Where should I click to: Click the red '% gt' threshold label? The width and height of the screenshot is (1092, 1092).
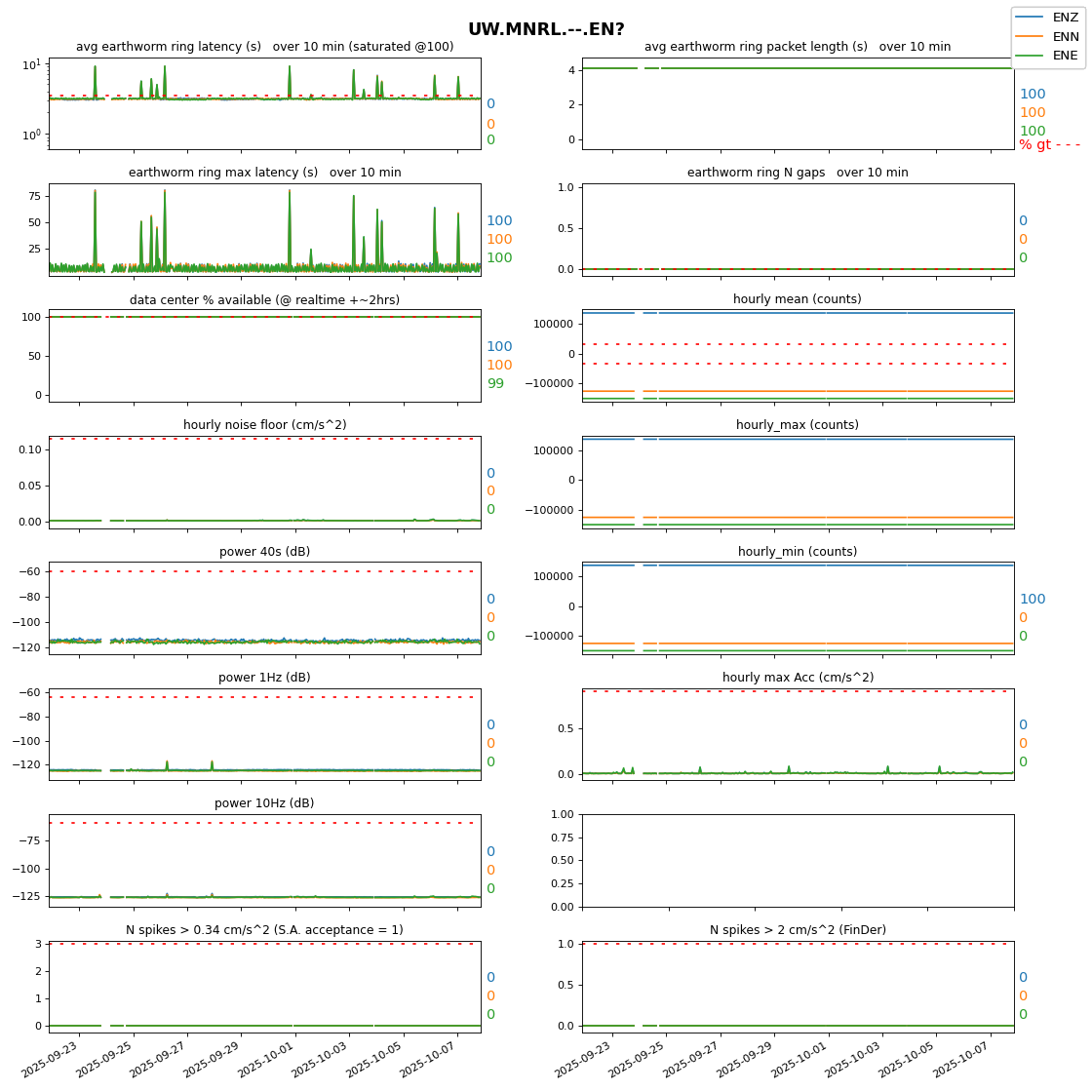point(1049,145)
